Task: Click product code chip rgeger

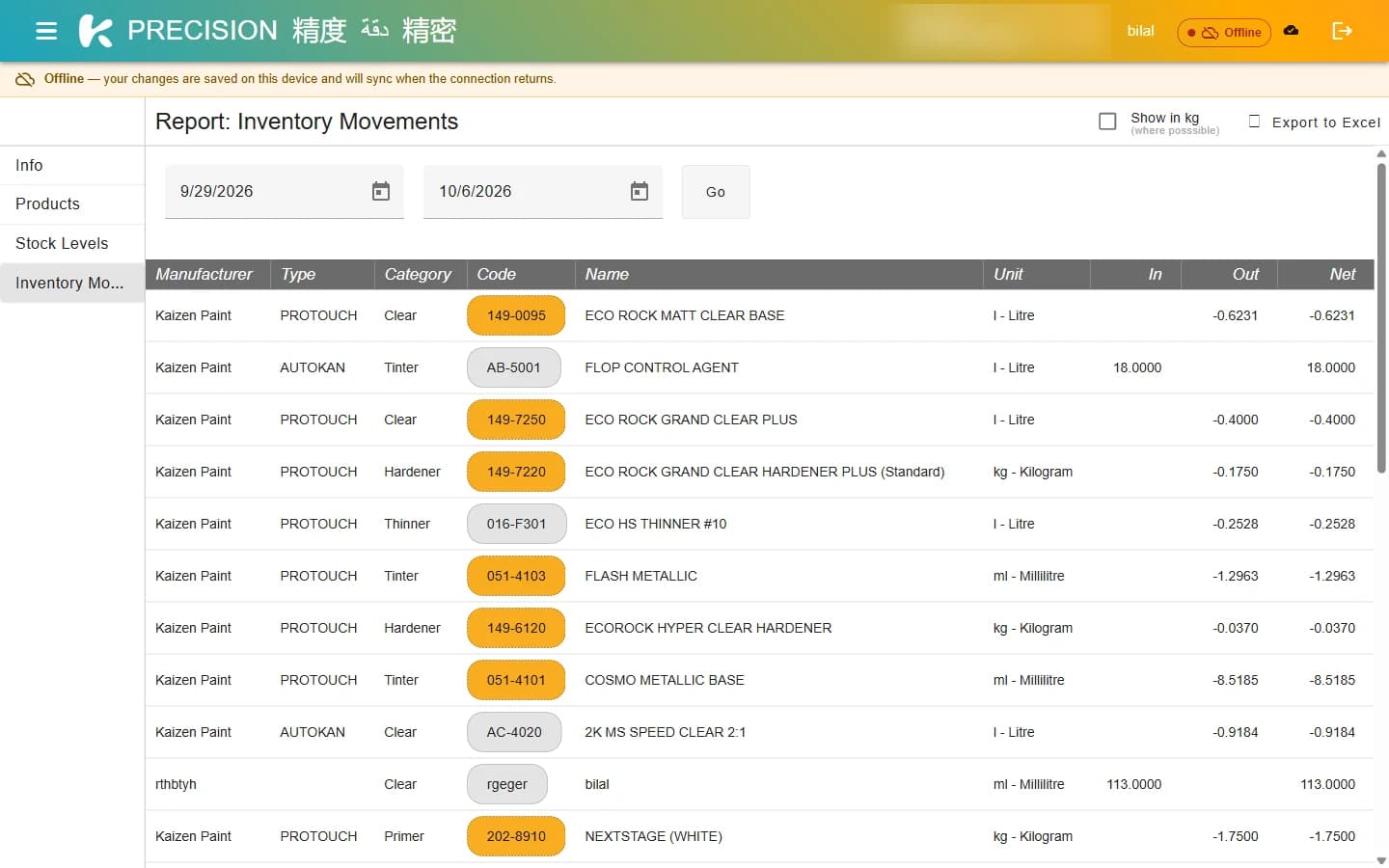Action: pyautogui.click(x=507, y=784)
